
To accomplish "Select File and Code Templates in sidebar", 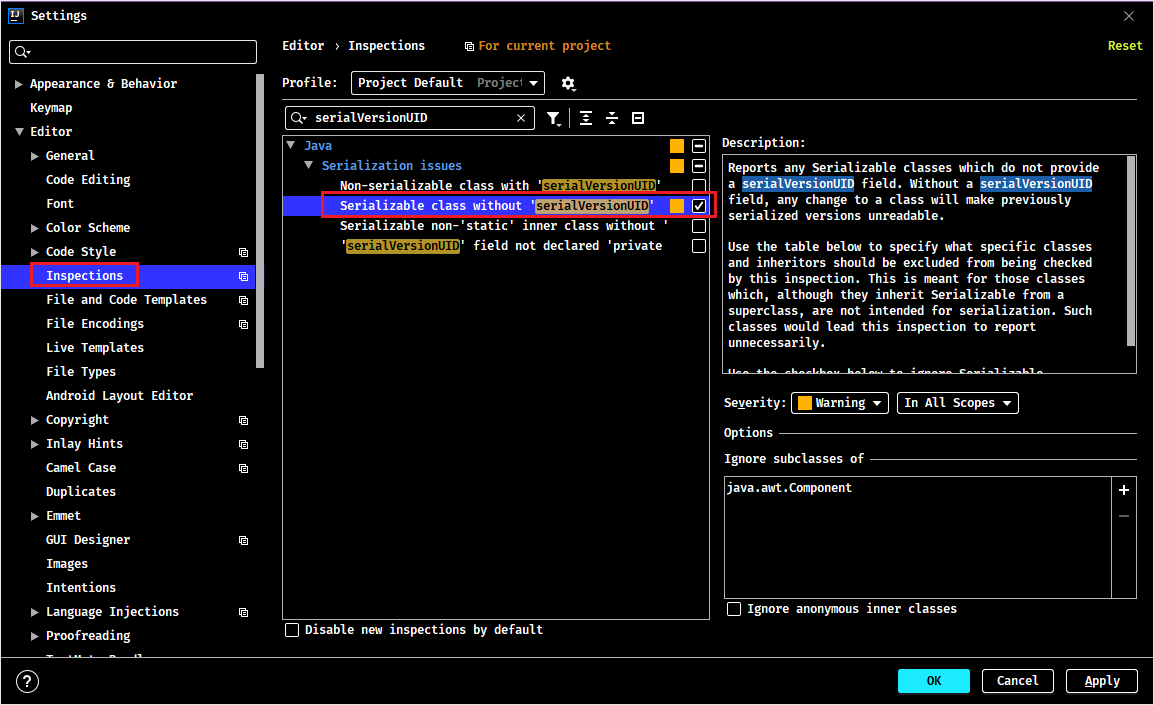I will click(127, 300).
